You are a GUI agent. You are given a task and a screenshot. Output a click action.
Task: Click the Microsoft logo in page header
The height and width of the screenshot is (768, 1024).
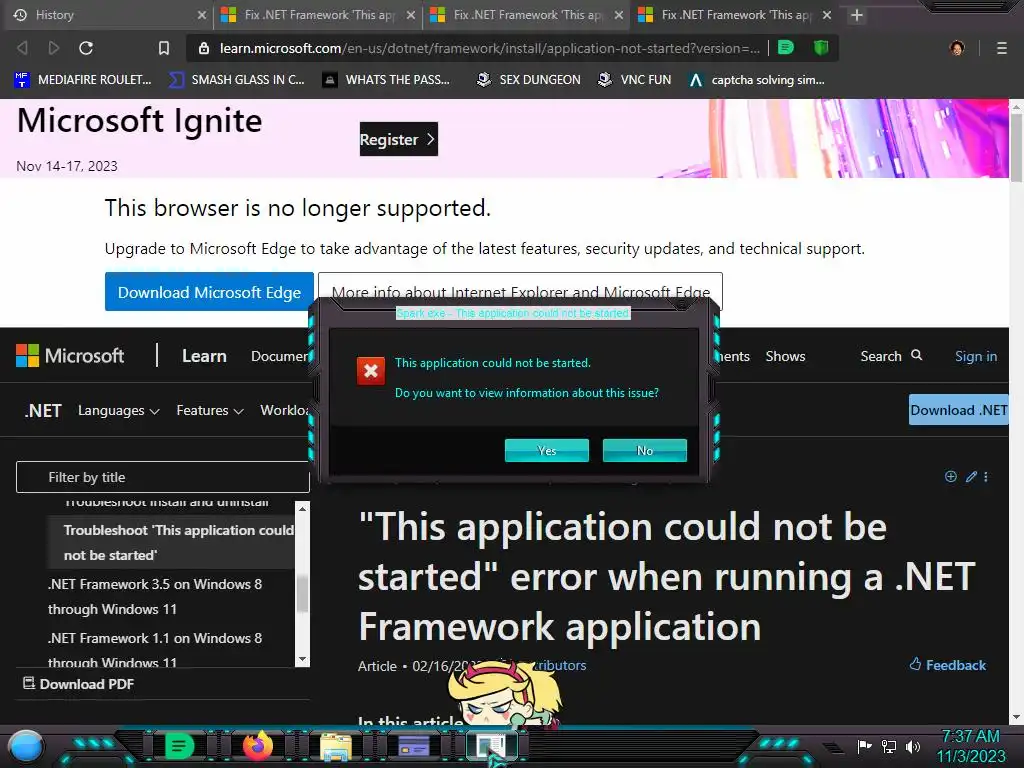[x=70, y=356]
